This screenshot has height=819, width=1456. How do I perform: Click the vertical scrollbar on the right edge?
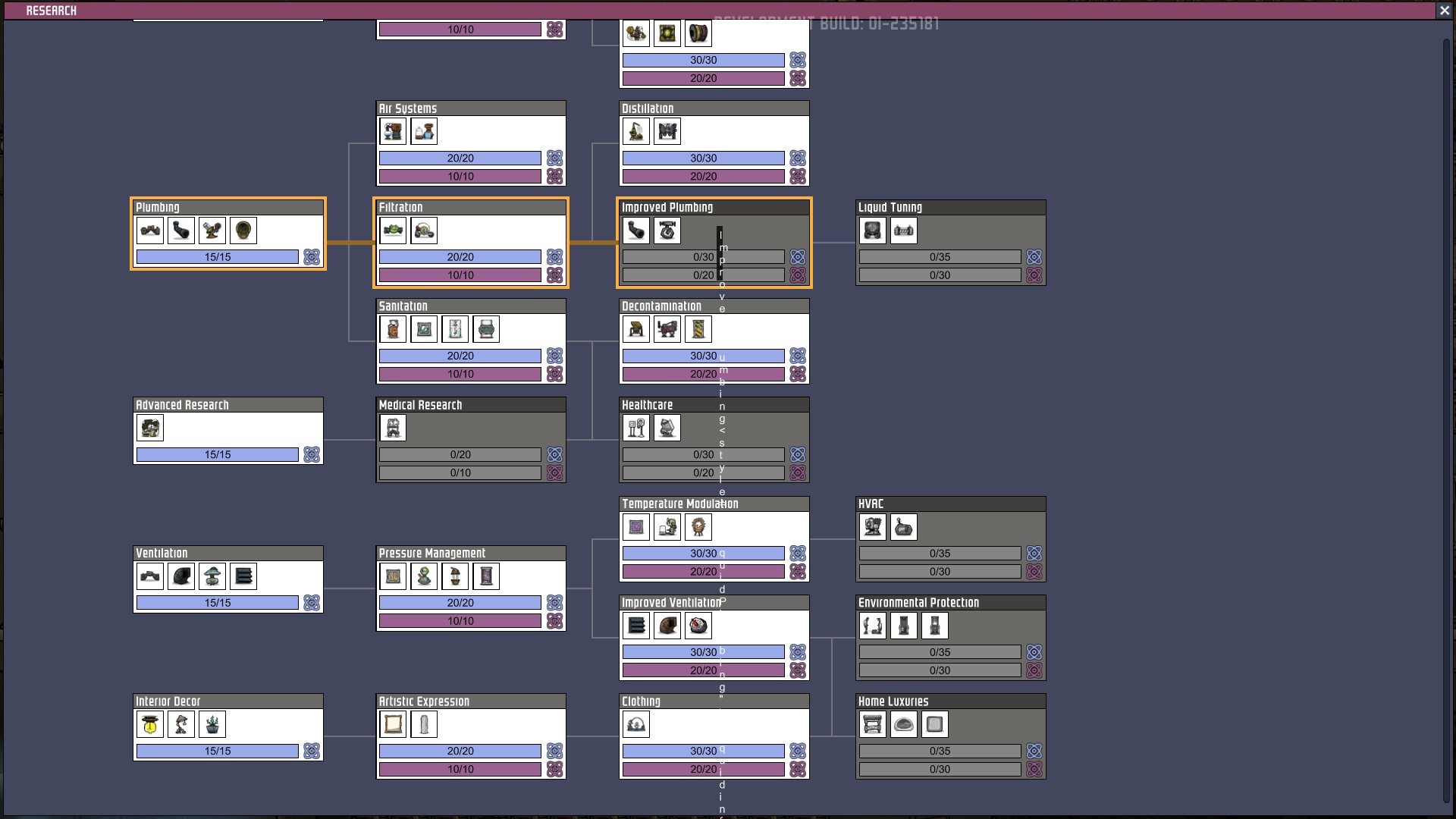pos(1446,417)
